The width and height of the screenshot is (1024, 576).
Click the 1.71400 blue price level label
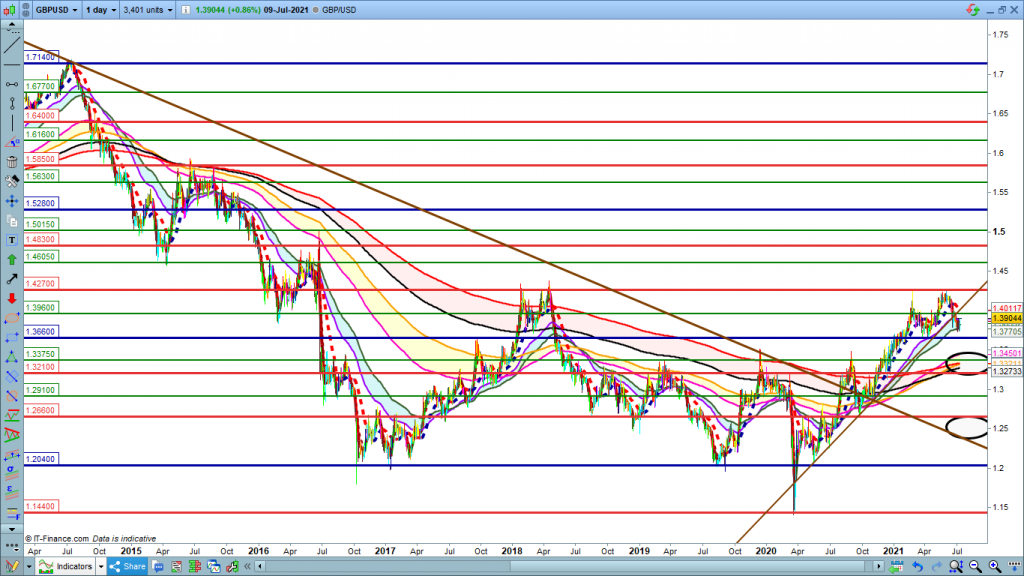pyautogui.click(x=41, y=60)
